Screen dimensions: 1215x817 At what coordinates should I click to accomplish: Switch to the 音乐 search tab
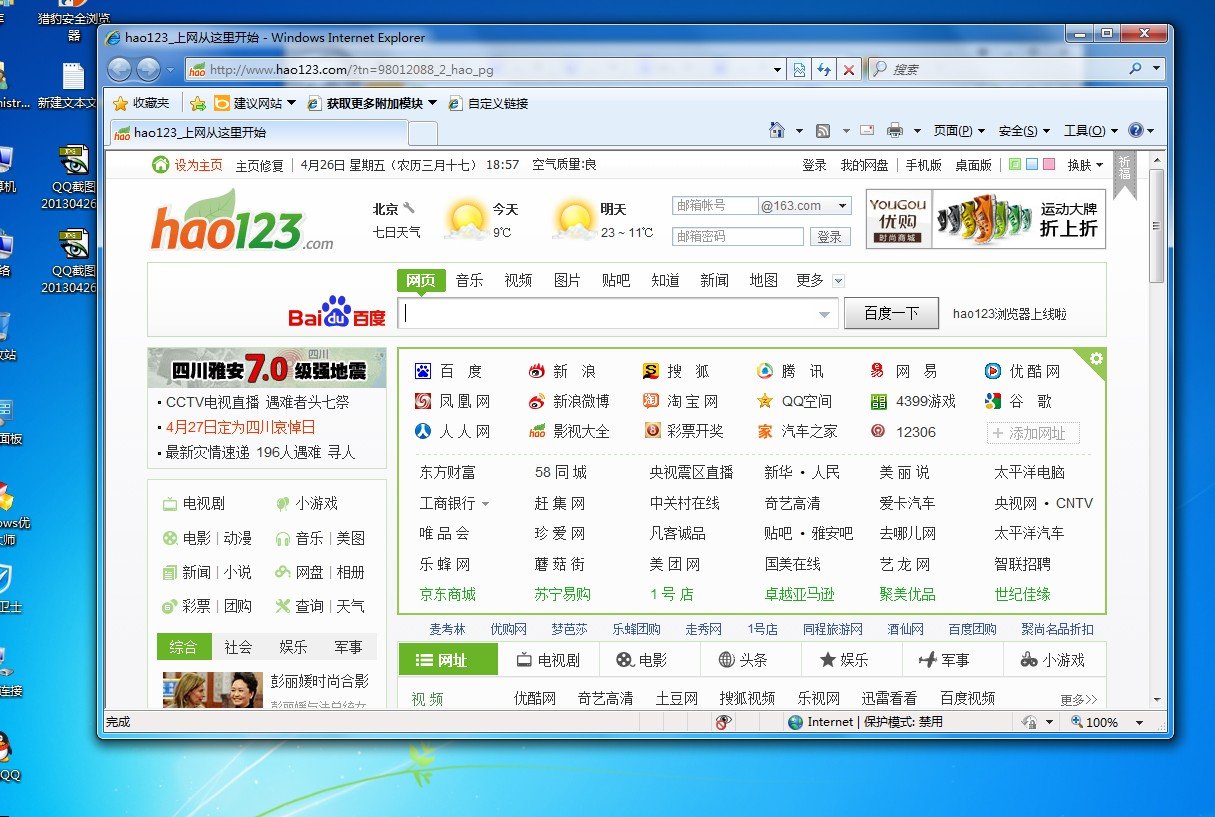click(469, 280)
